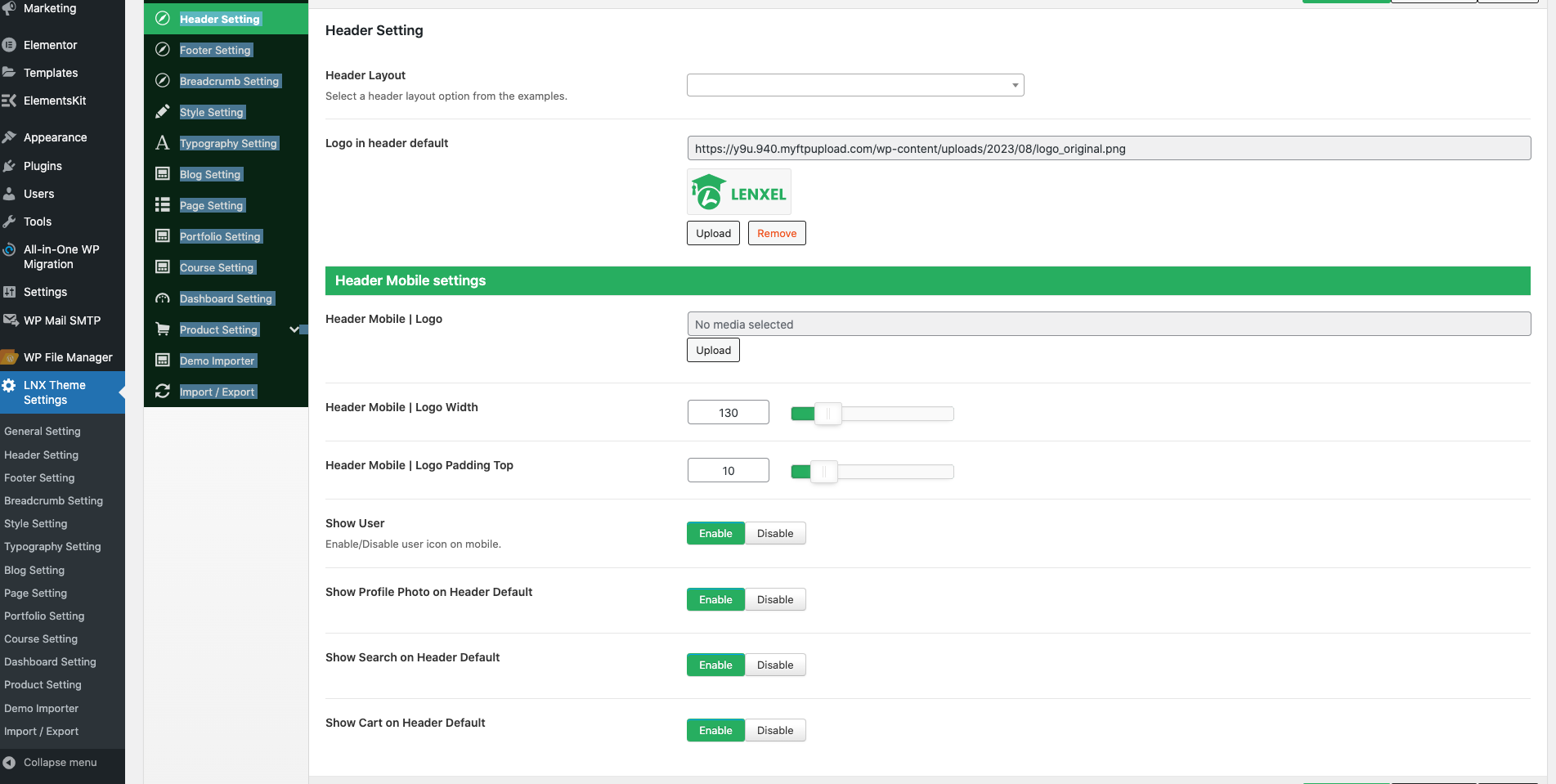The image size is (1556, 784).
Task: Click the Style Setting pencil icon
Action: click(163, 112)
